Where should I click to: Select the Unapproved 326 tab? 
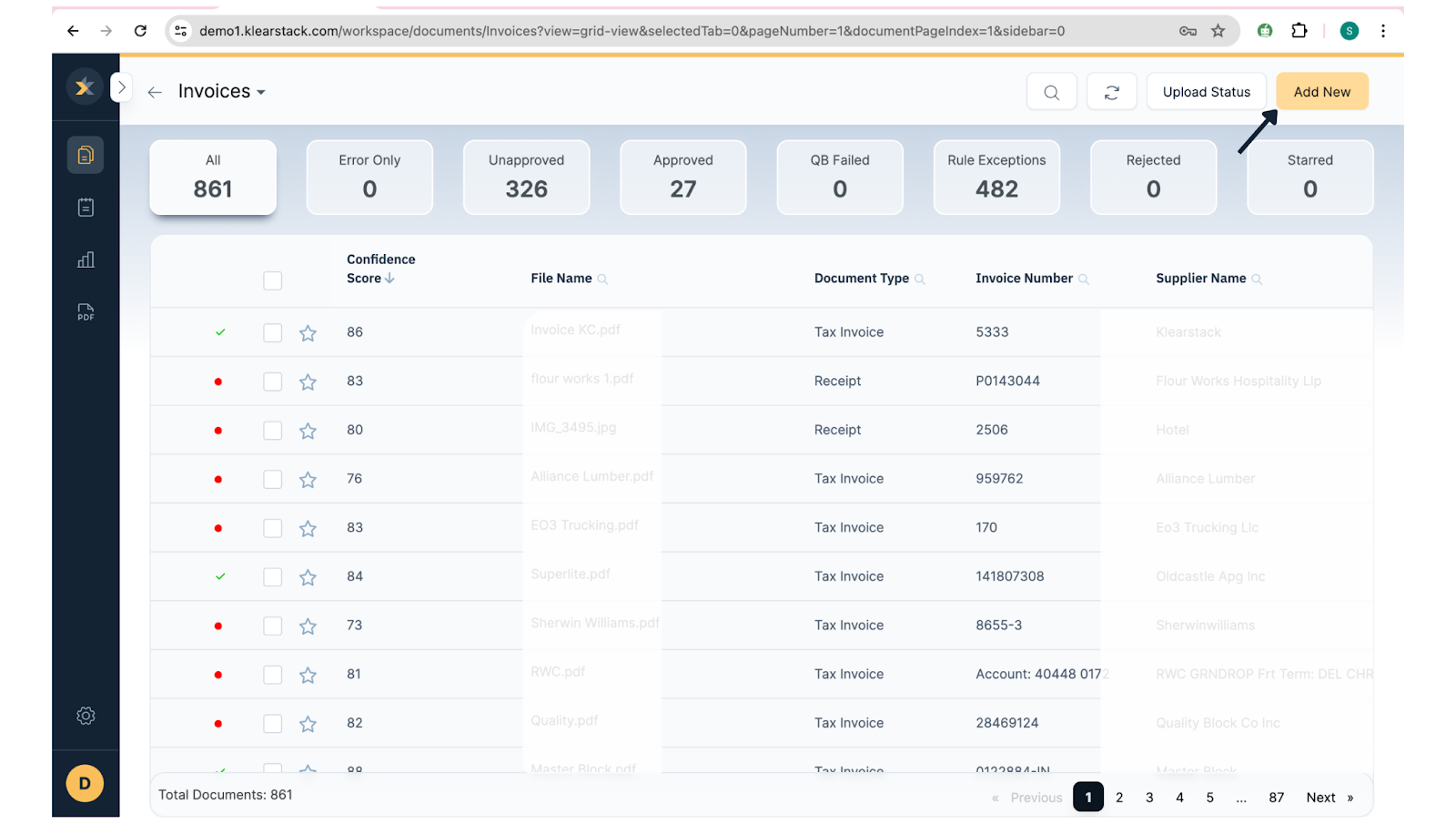(x=526, y=178)
